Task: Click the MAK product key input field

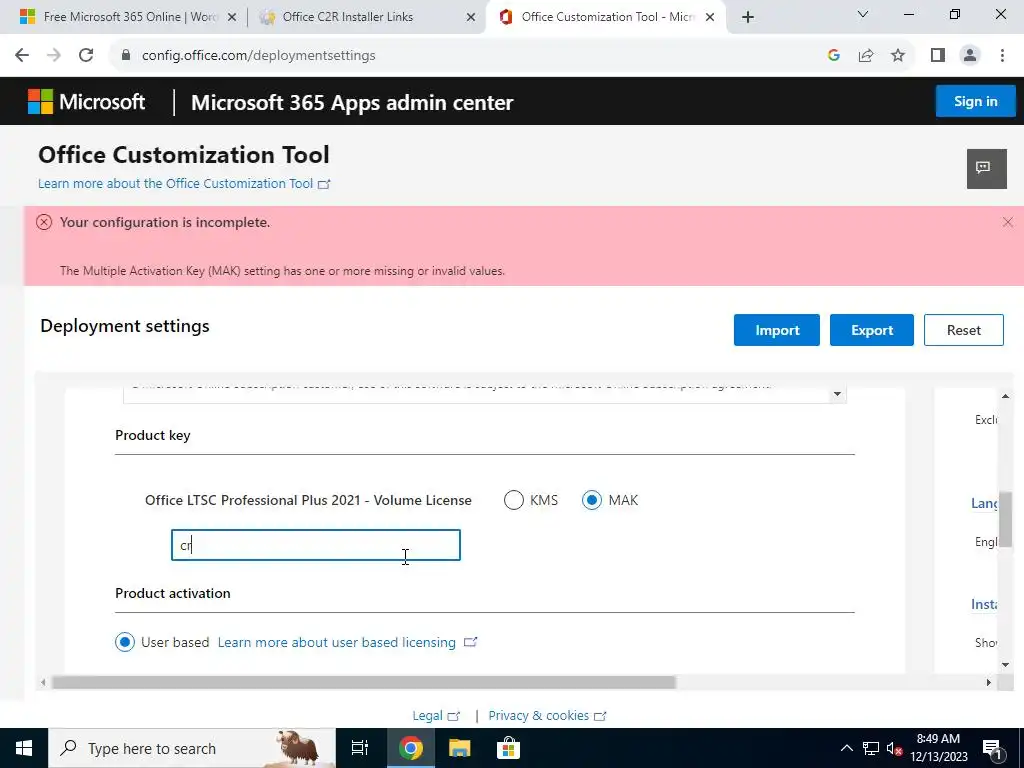Action: (x=316, y=545)
